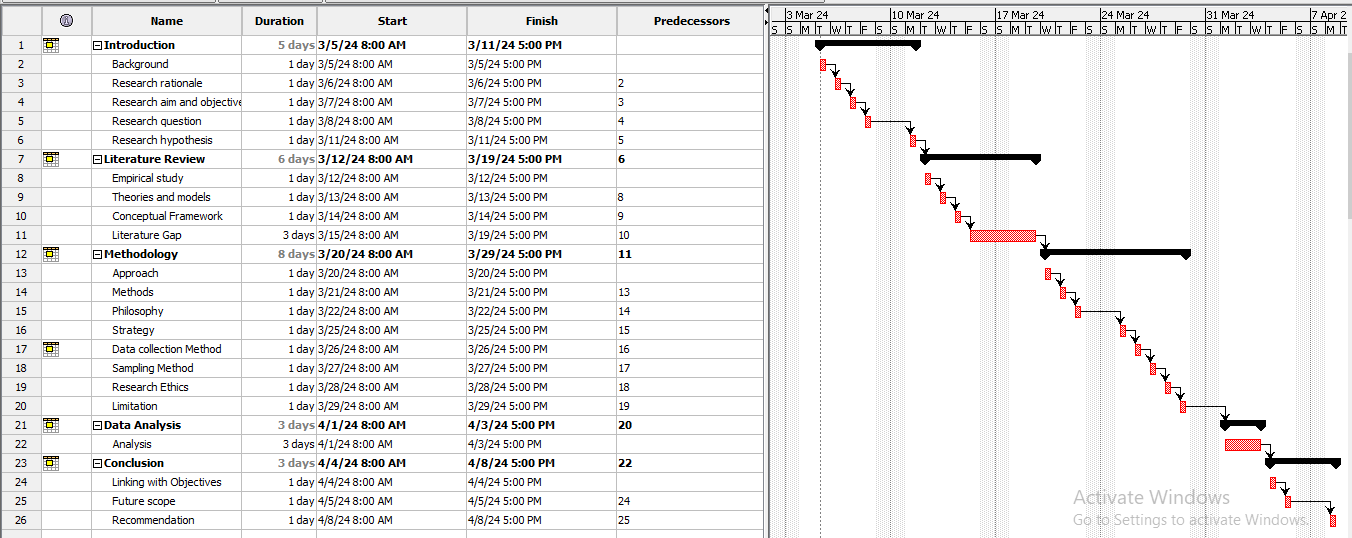
Task: Click the indicator icon on the Methodology row
Action: point(51,254)
